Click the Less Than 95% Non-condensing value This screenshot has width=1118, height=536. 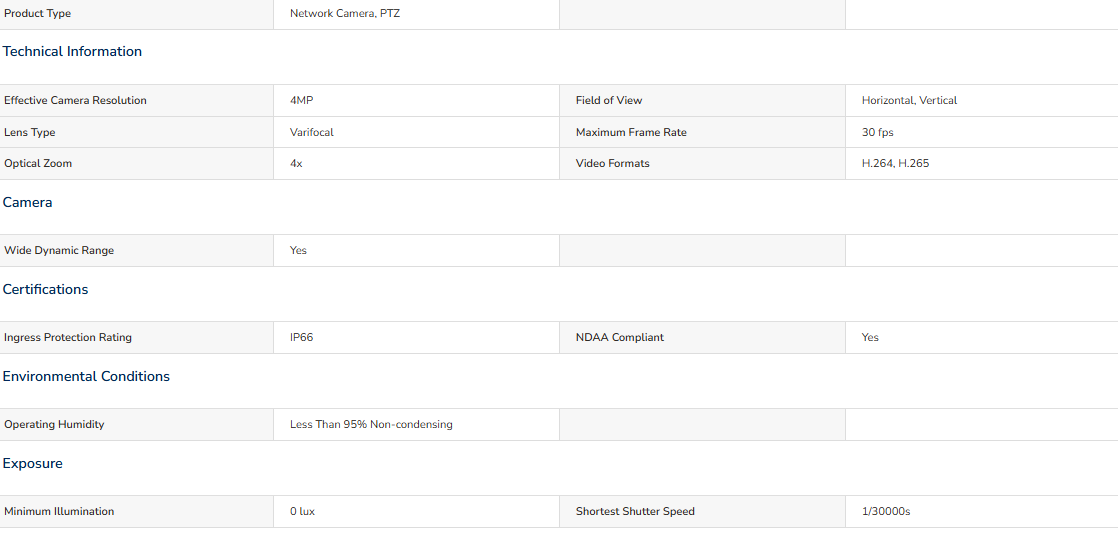[371, 425]
